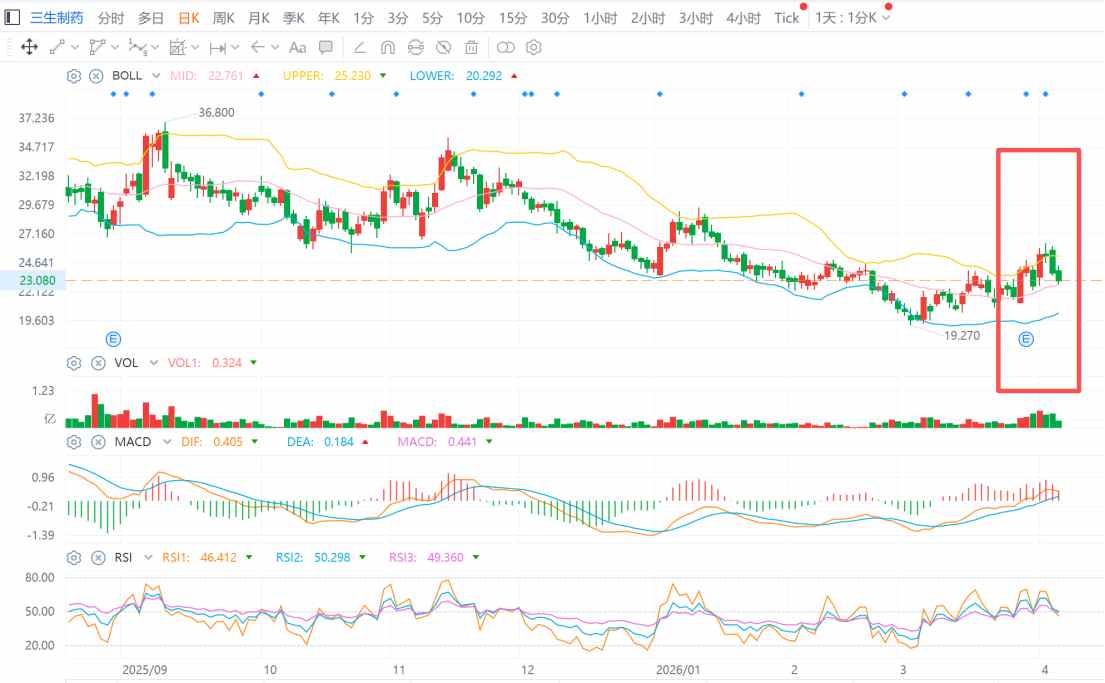Image resolution: width=1105 pixels, height=683 pixels.
Task: Select the 5分 five-minute period
Action: [432, 18]
